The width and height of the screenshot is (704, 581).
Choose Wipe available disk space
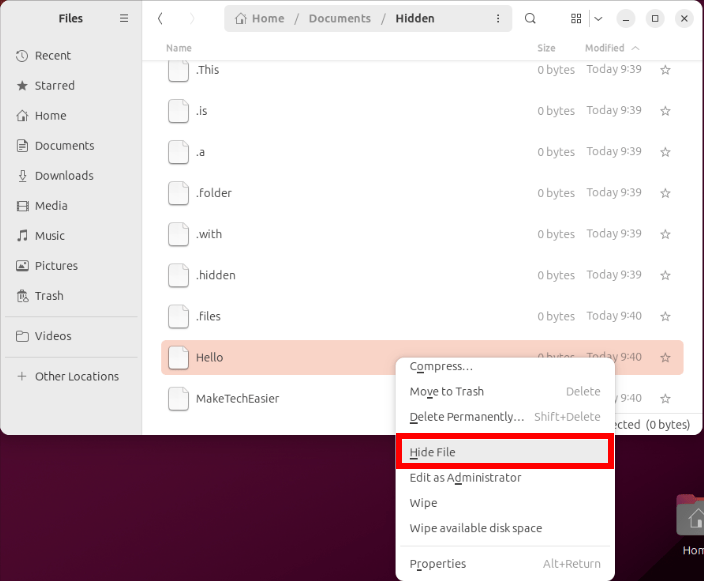coord(505,528)
